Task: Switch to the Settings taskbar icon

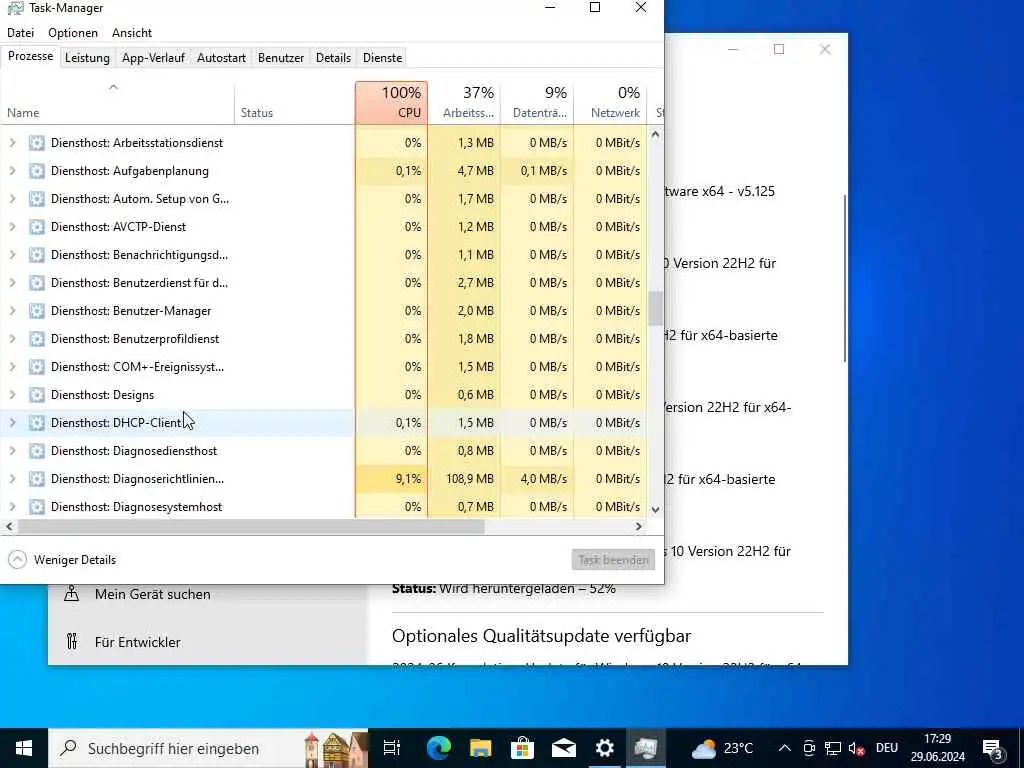Action: [x=605, y=748]
